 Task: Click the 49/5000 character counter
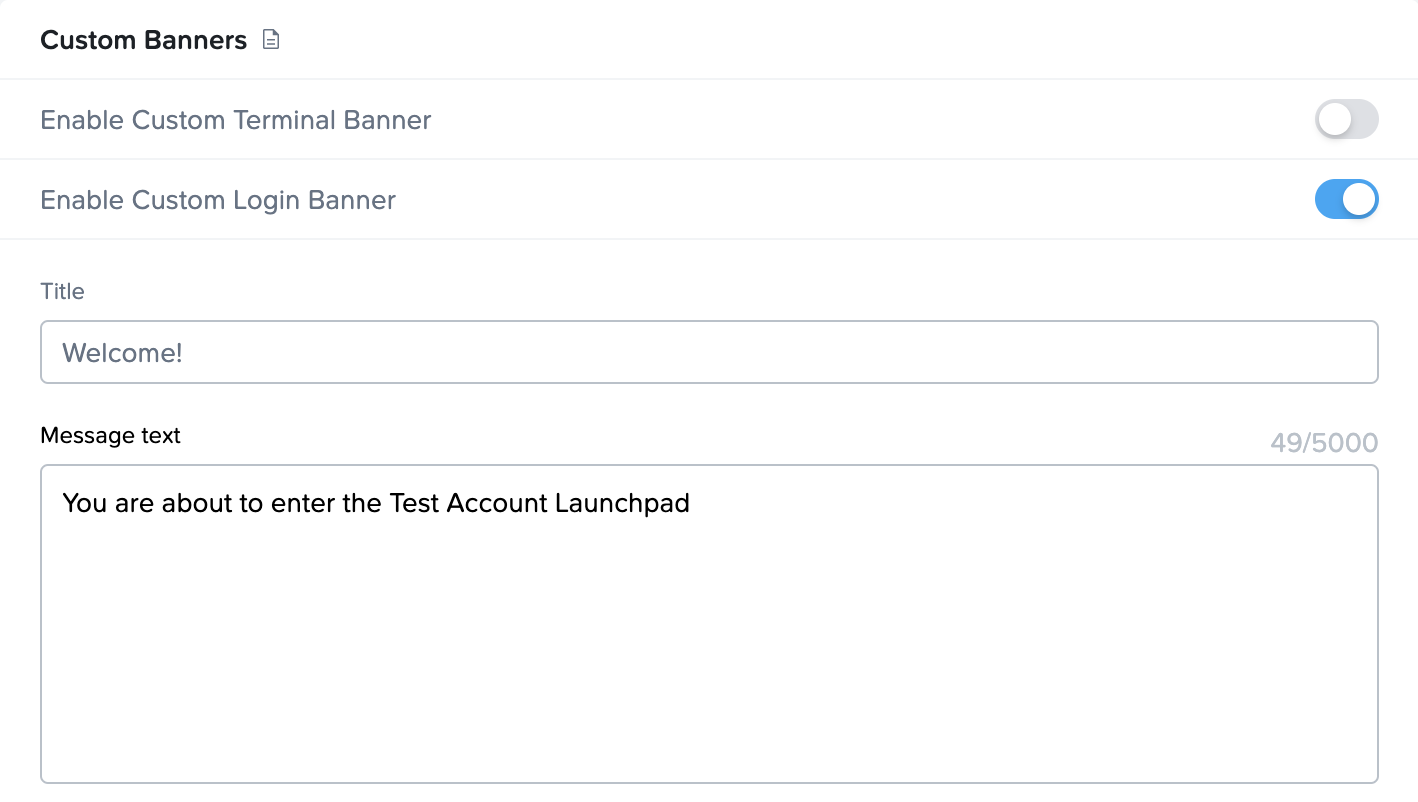pos(1323,442)
